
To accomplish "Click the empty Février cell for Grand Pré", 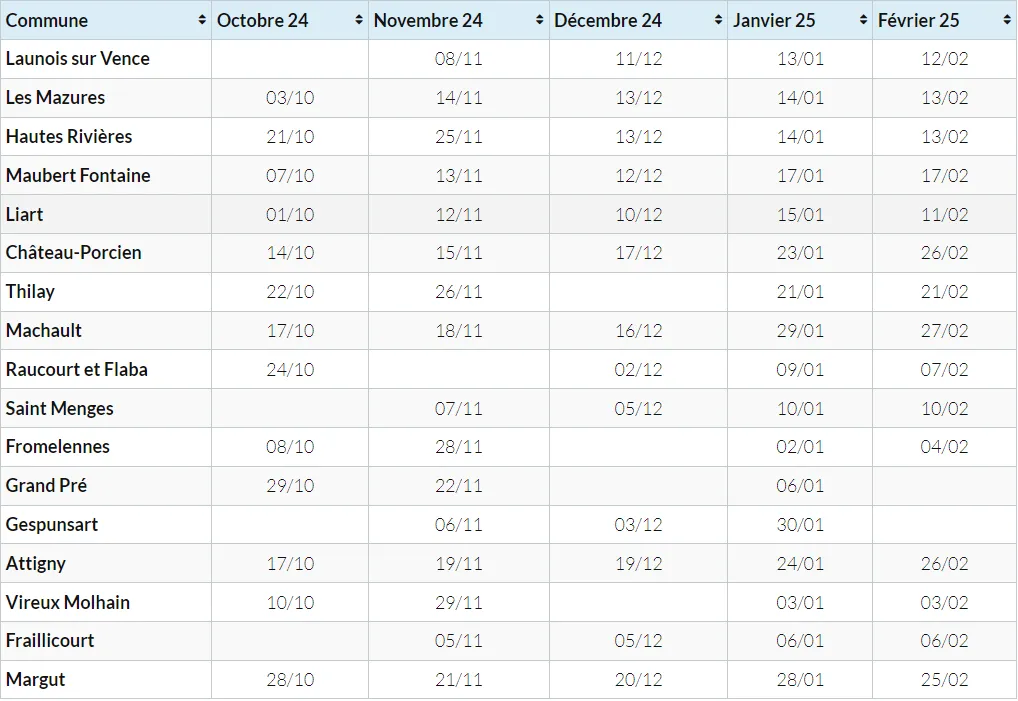I will (944, 486).
